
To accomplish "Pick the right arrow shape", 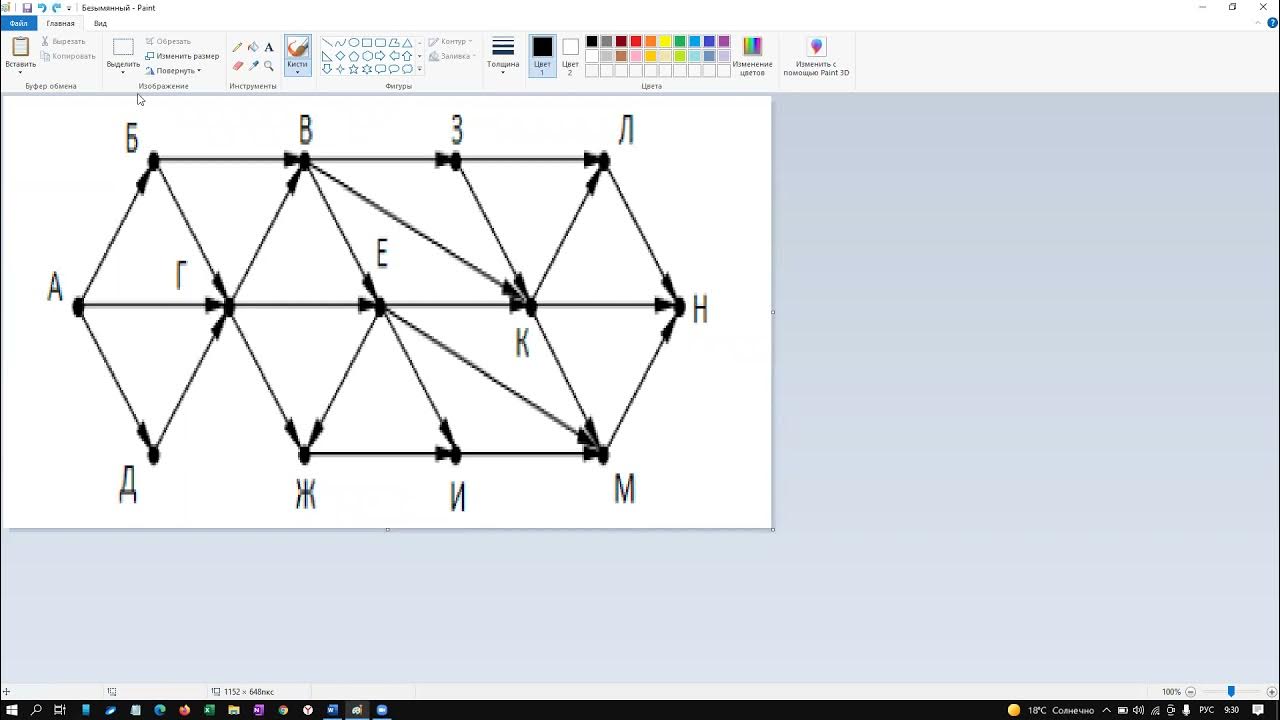I will tap(380, 56).
